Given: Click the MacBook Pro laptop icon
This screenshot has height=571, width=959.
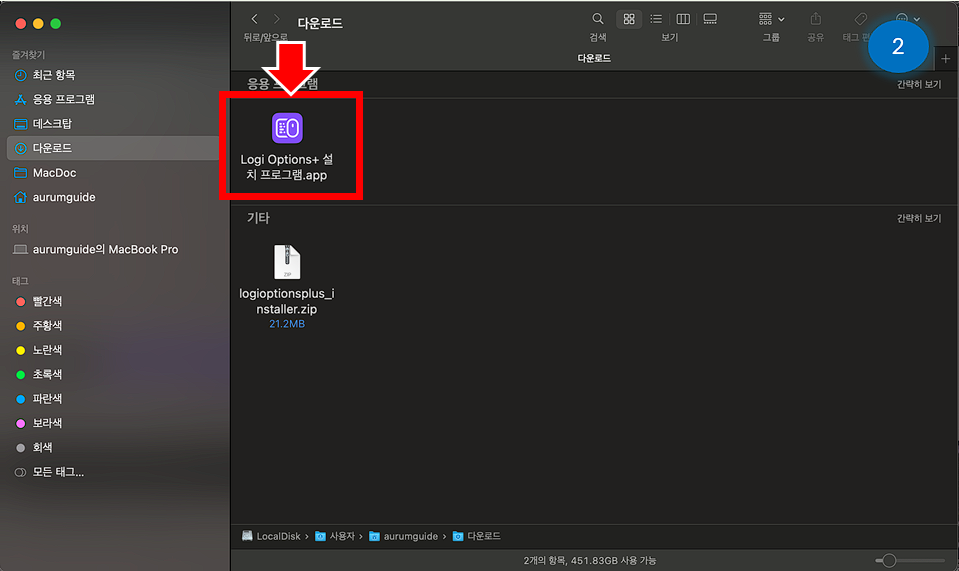Looking at the screenshot, I should (x=20, y=249).
